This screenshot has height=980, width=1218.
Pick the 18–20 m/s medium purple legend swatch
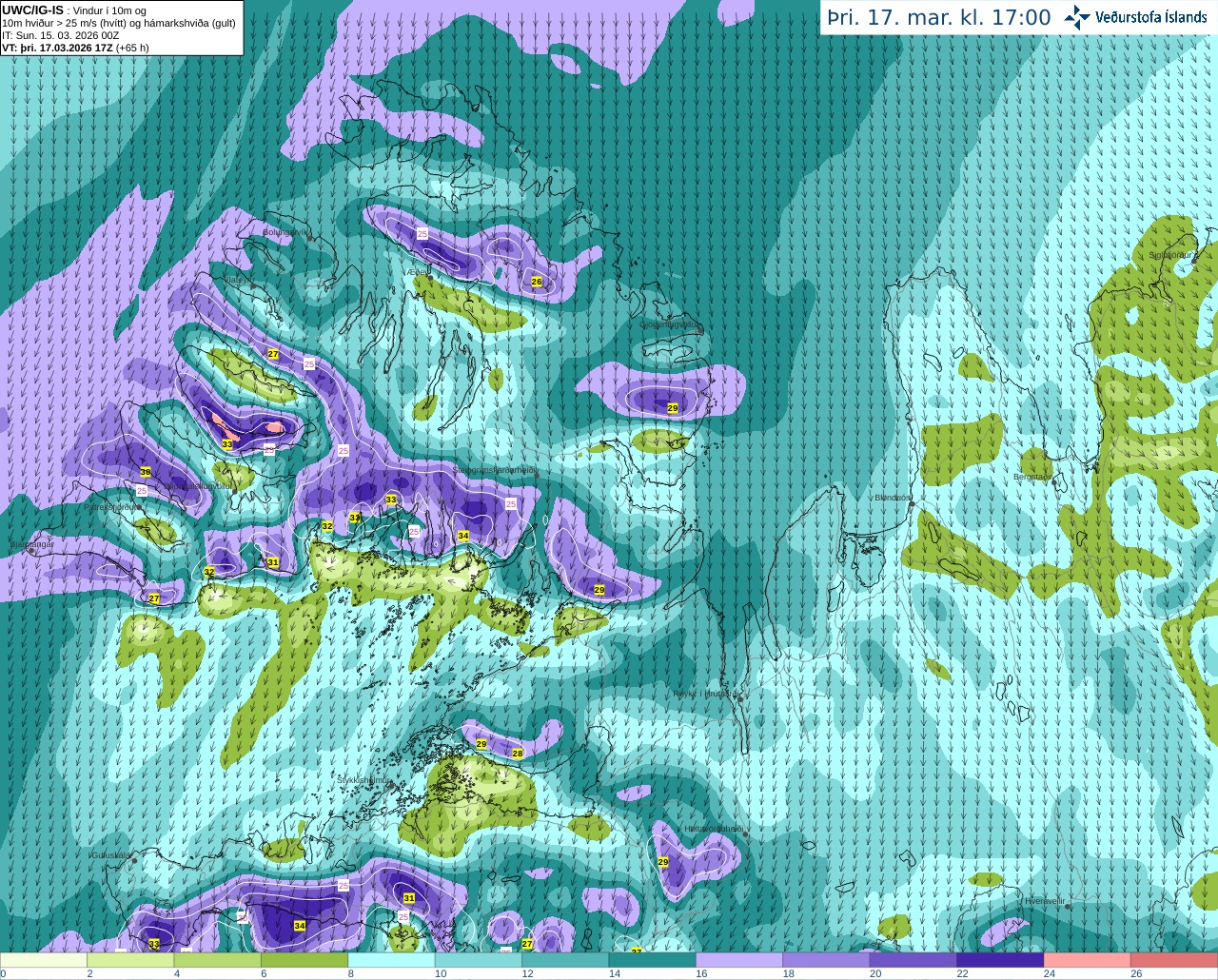pos(827,960)
